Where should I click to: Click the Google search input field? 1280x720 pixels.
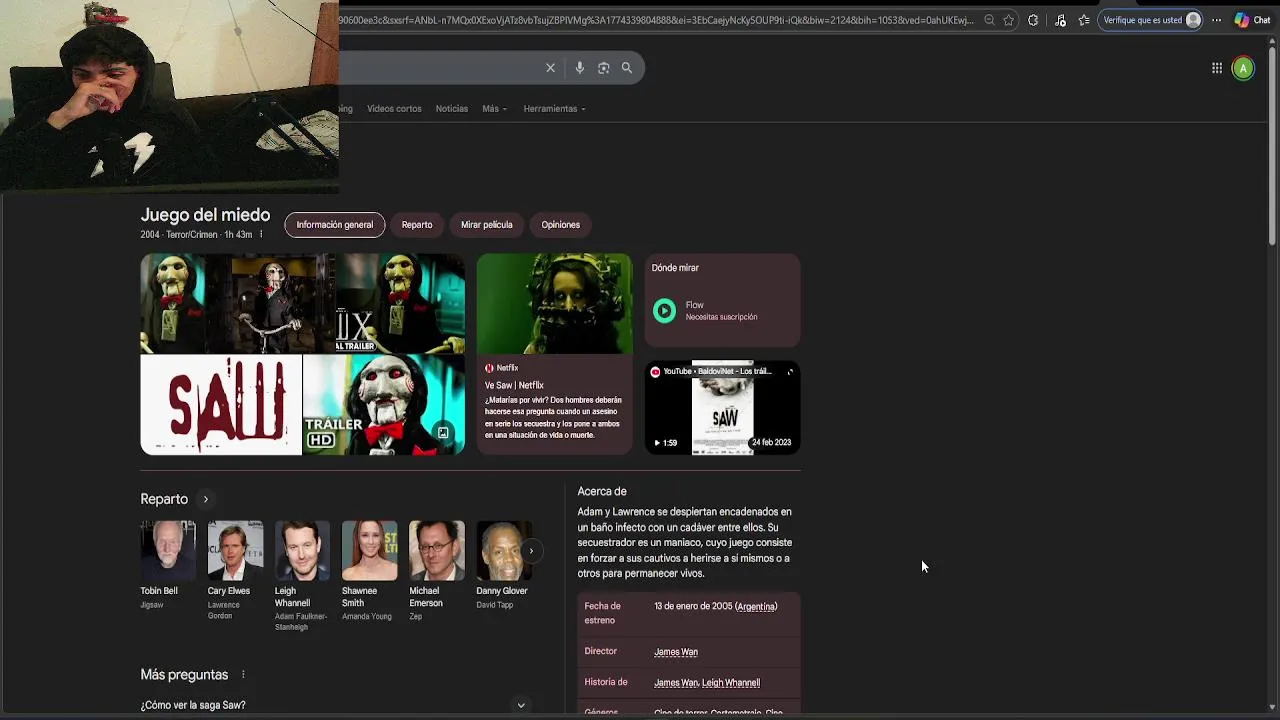pos(440,68)
